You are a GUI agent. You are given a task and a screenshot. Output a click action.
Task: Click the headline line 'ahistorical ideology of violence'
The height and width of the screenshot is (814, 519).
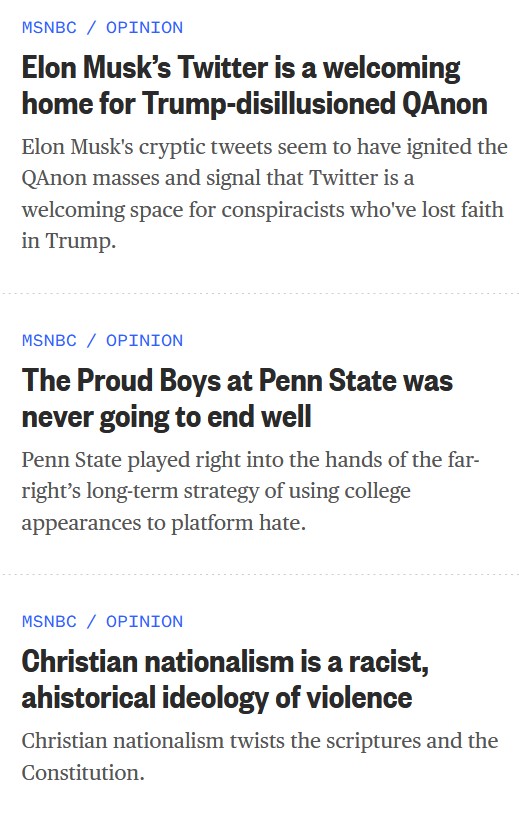[217, 697]
